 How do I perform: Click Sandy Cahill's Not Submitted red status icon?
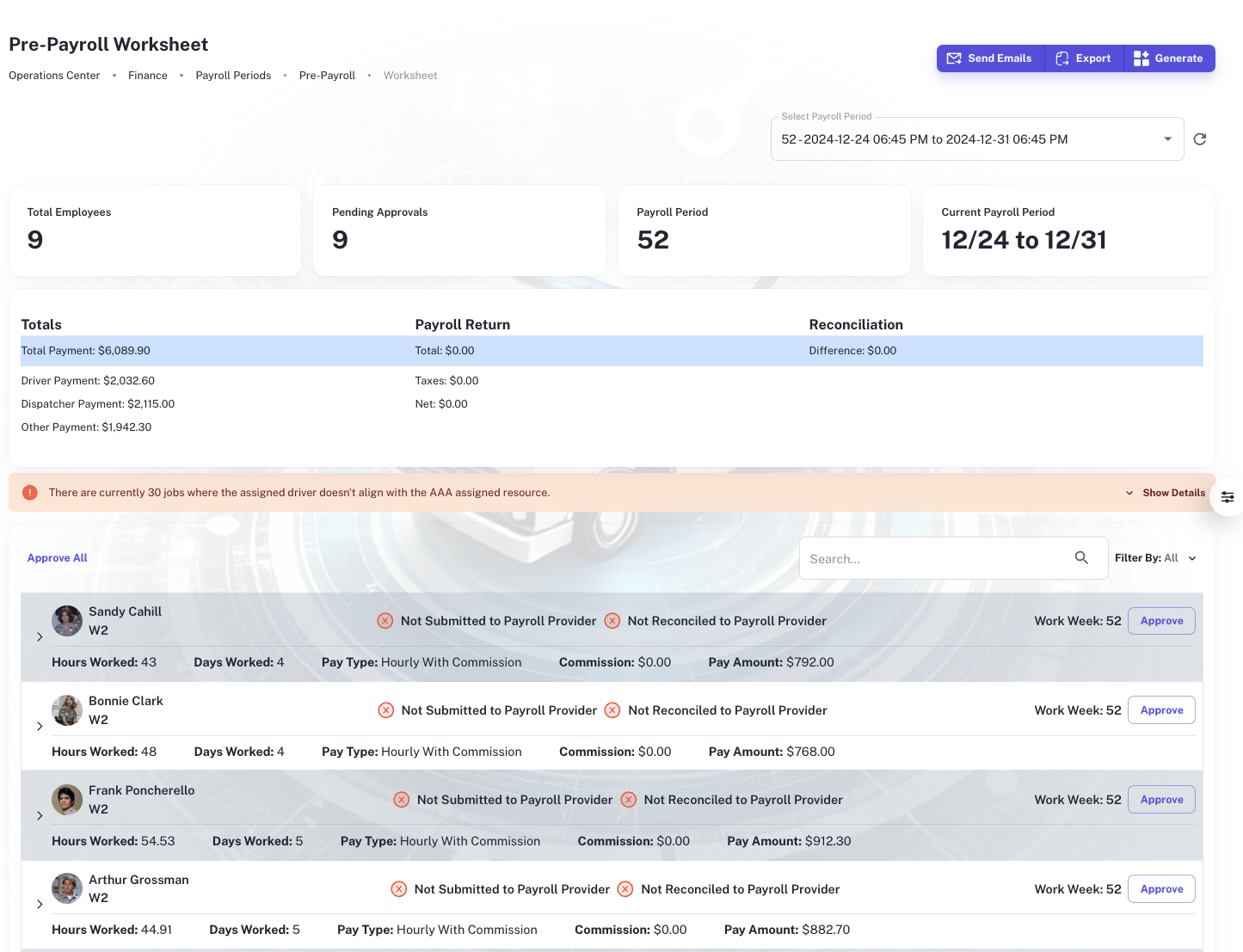click(x=385, y=620)
